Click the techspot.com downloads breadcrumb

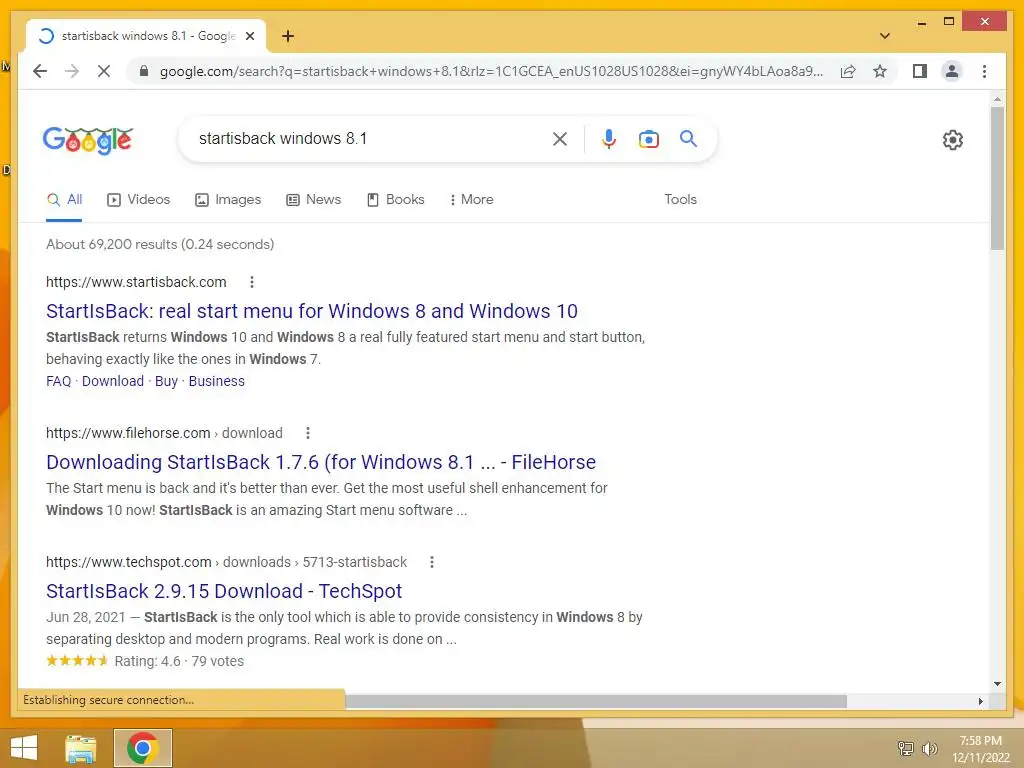click(226, 562)
